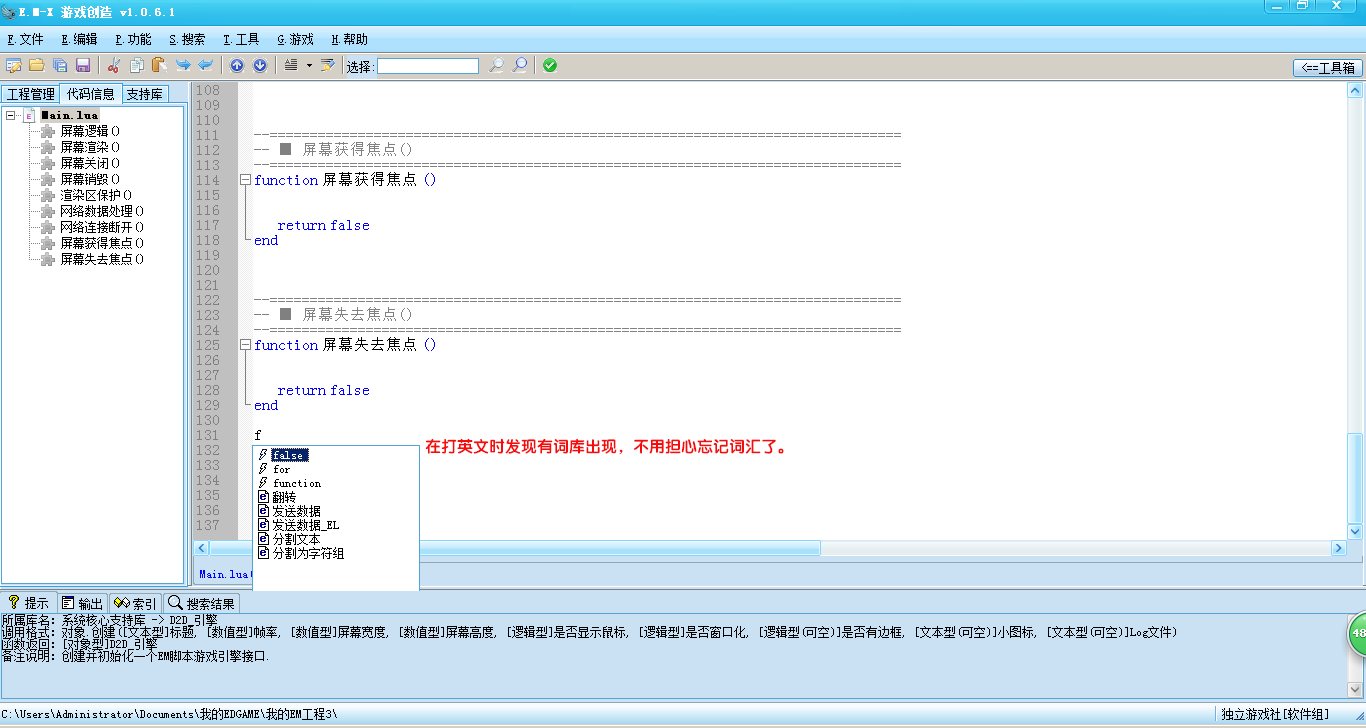Image resolution: width=1366 pixels, height=728 pixels.
Task: Choose 'for' from the autocomplete list
Action: pyautogui.click(x=281, y=469)
